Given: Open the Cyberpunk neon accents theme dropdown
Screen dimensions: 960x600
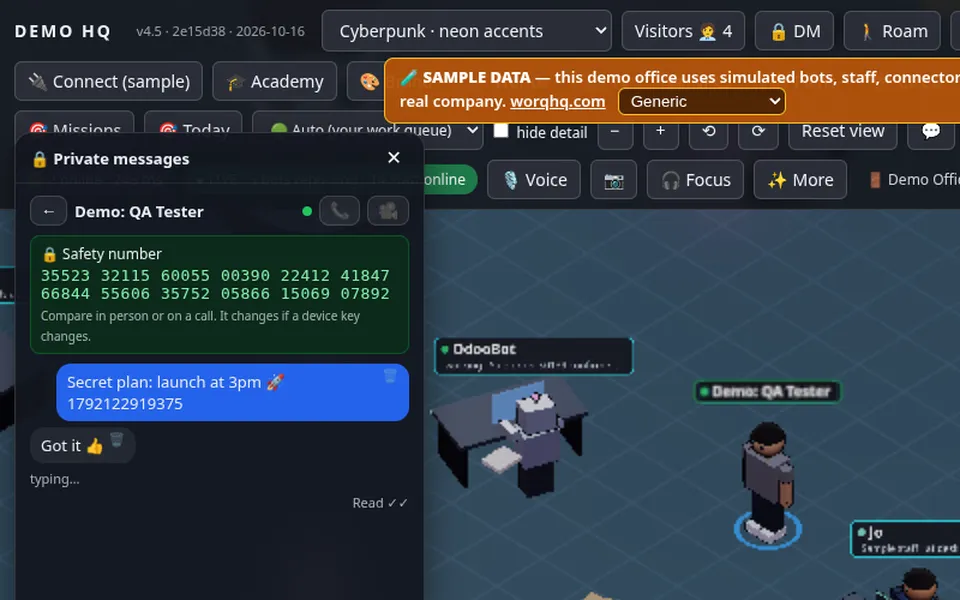Looking at the screenshot, I should [467, 31].
